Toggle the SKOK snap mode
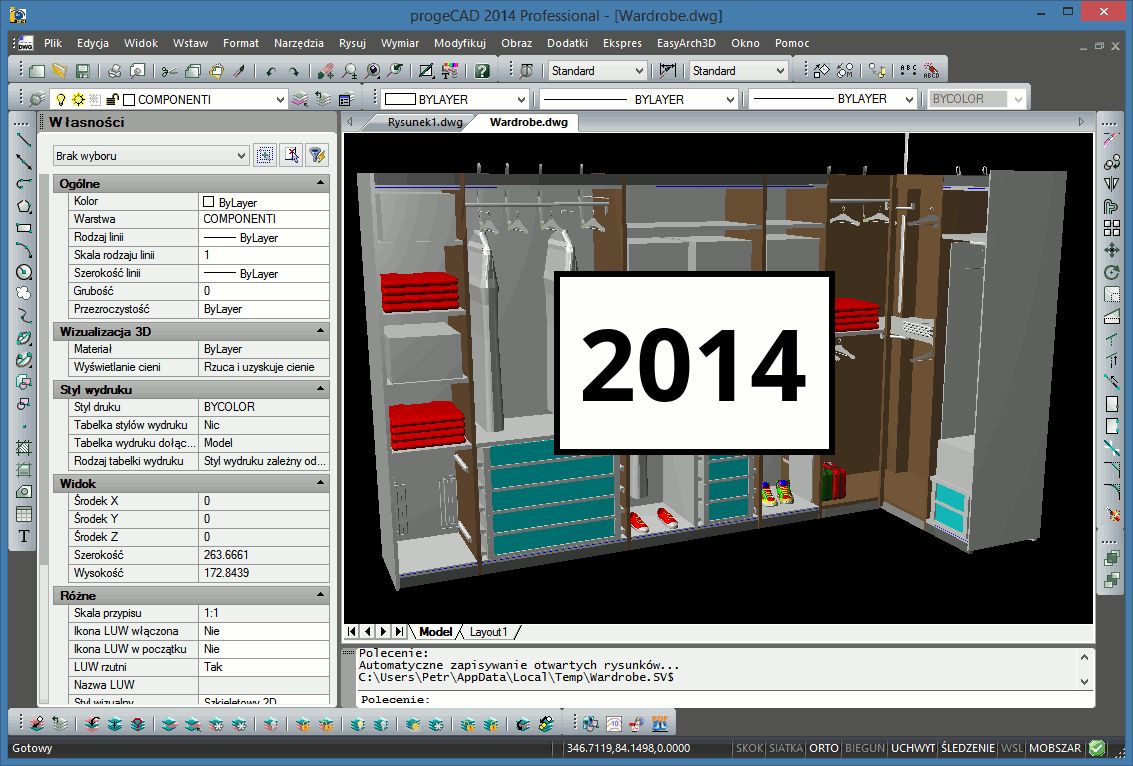This screenshot has height=766, width=1133. point(749,748)
